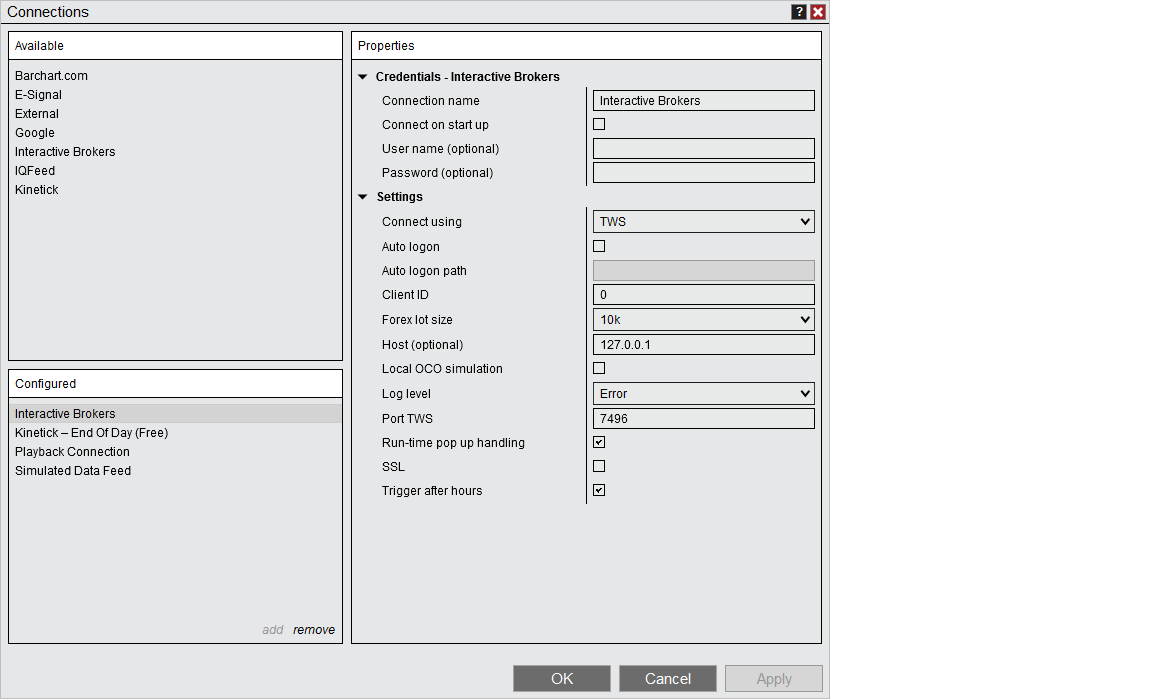The image size is (1152, 699).
Task: Select Playback Connection in Configured list
Action: coord(72,452)
